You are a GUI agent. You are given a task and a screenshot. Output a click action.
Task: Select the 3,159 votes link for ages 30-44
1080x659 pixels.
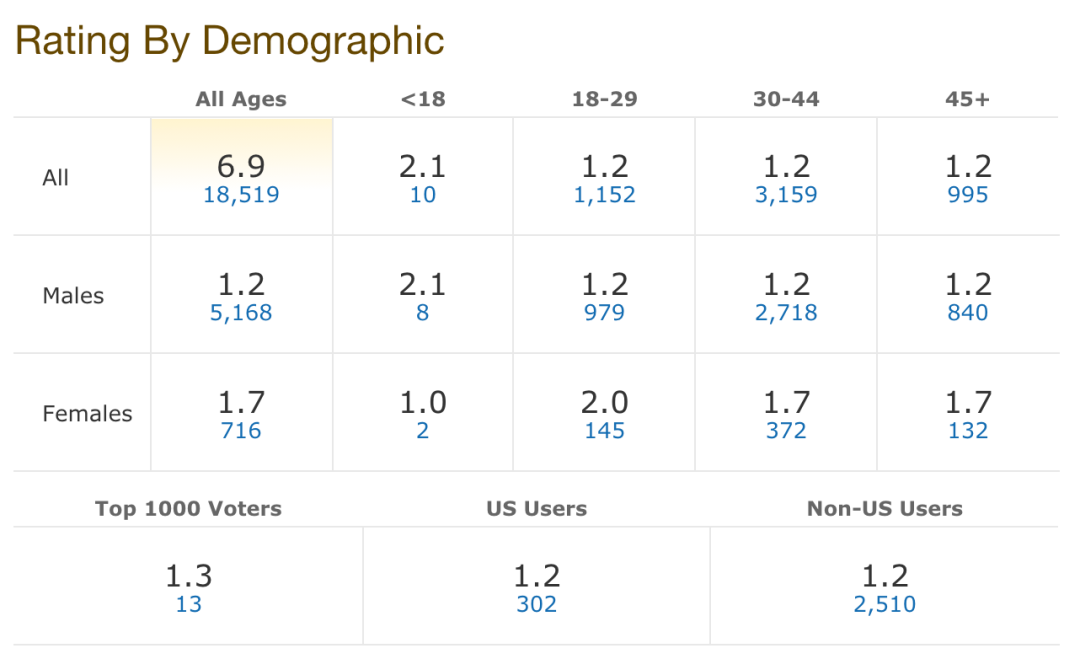[786, 195]
